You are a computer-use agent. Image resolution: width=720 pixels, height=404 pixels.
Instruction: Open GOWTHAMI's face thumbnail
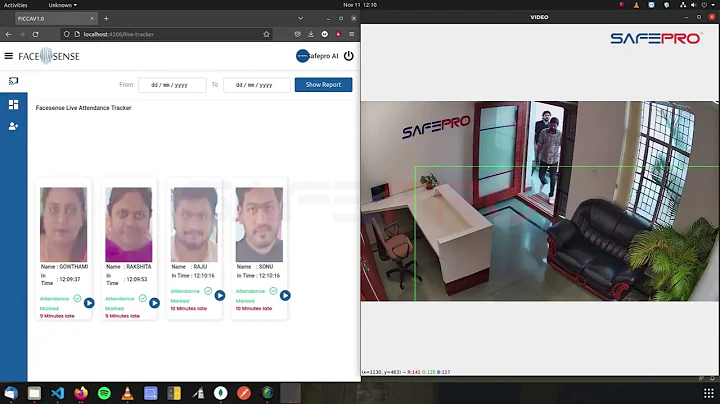pos(63,224)
